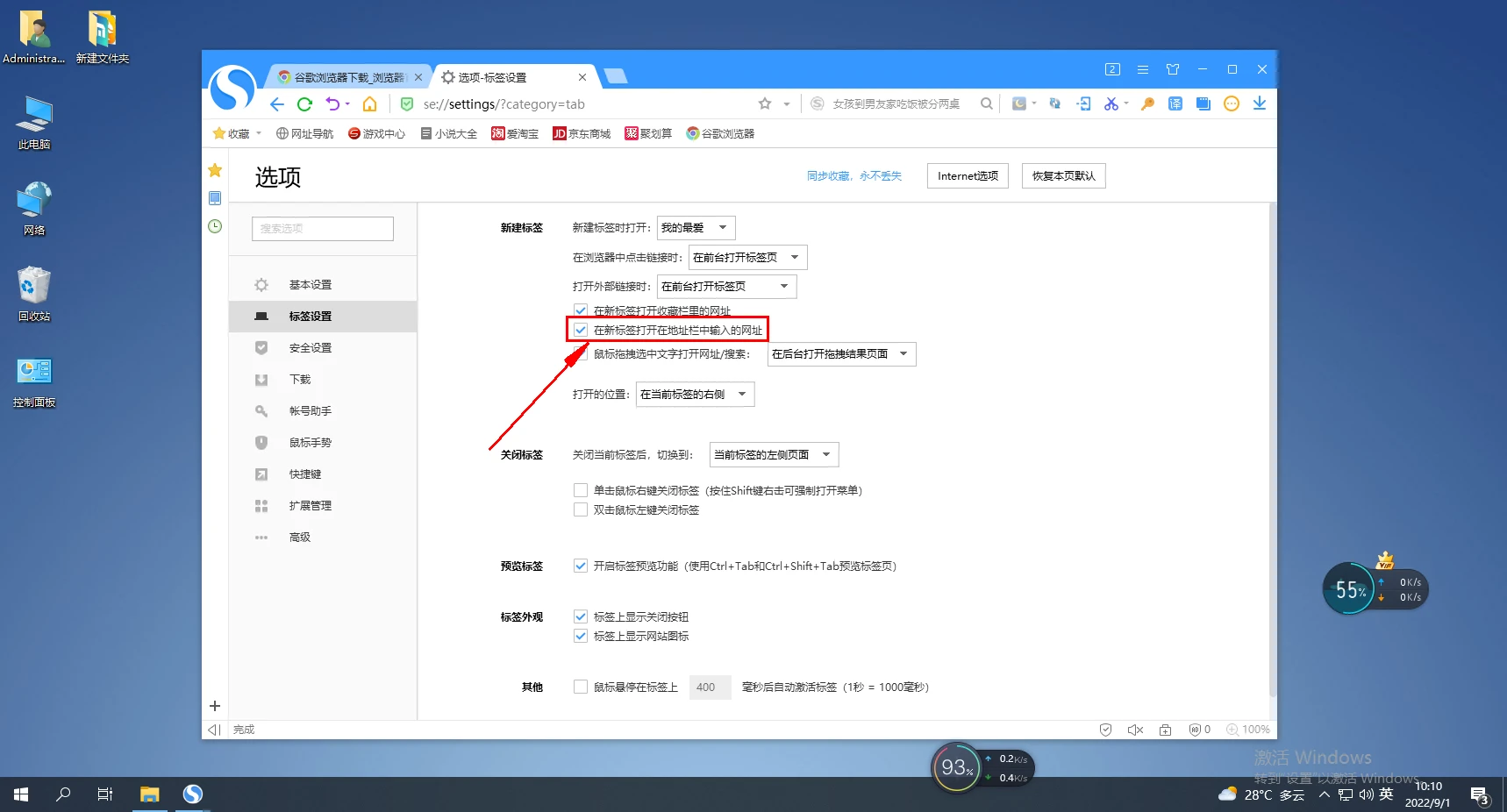Open the favorites star in the sidebar
Screen dimensions: 1507x812
pos(215,170)
